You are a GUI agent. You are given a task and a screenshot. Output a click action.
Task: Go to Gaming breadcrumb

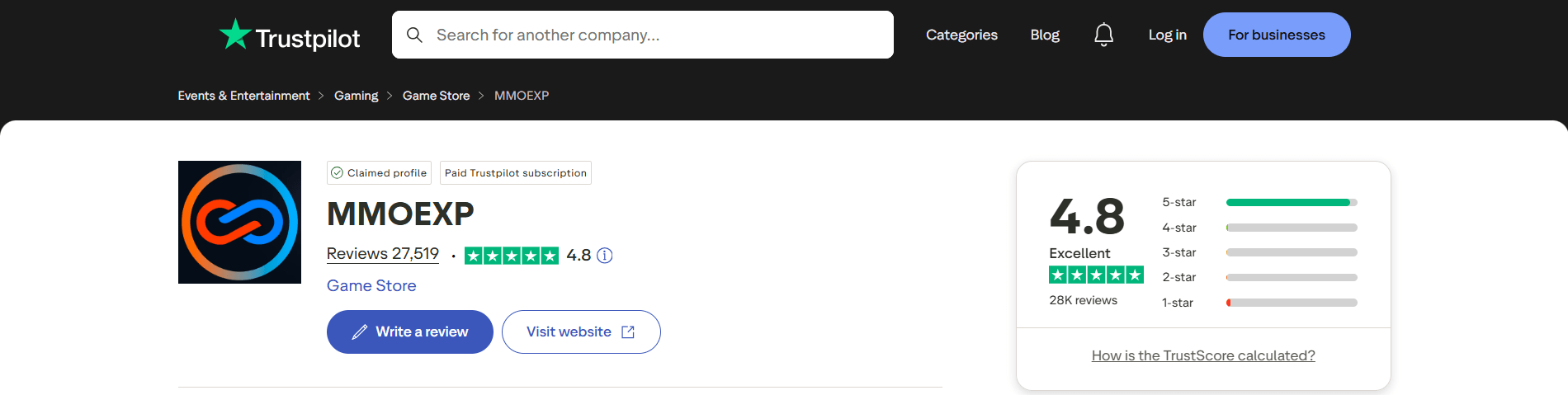click(x=356, y=96)
